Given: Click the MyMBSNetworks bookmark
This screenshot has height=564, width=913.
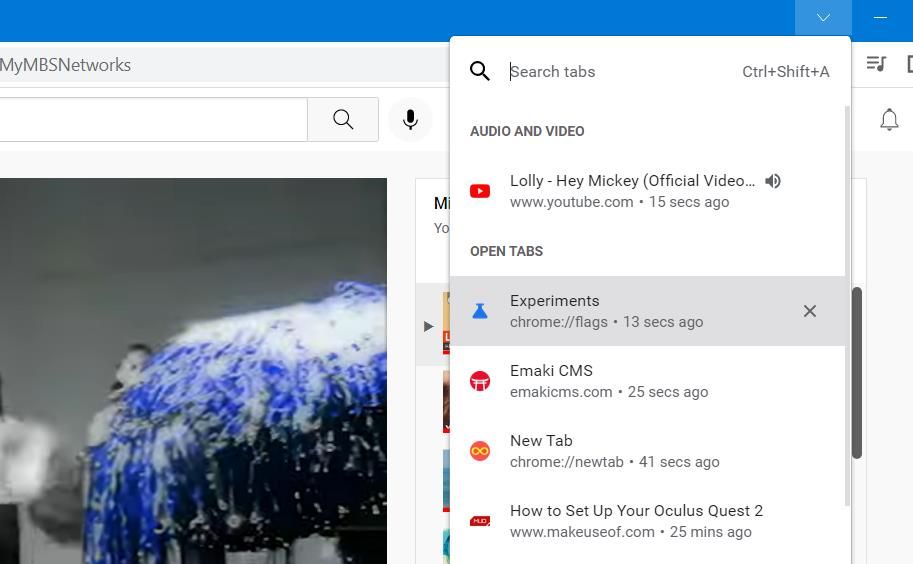Looking at the screenshot, I should [65, 65].
